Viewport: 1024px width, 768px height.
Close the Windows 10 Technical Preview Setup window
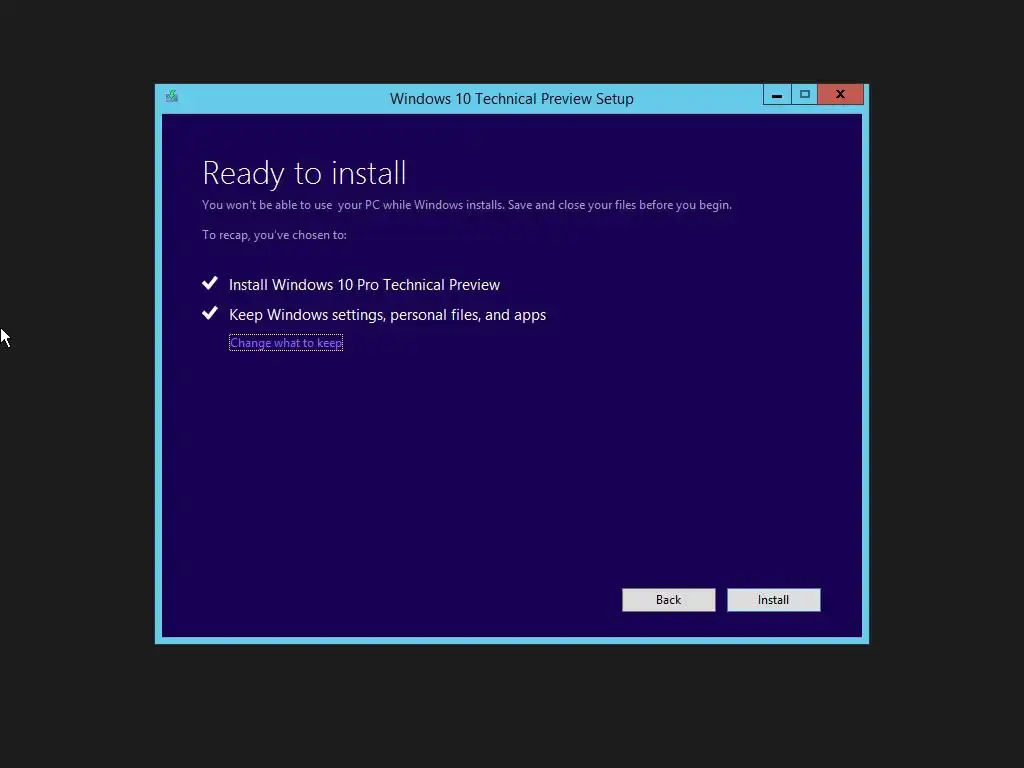(x=840, y=95)
